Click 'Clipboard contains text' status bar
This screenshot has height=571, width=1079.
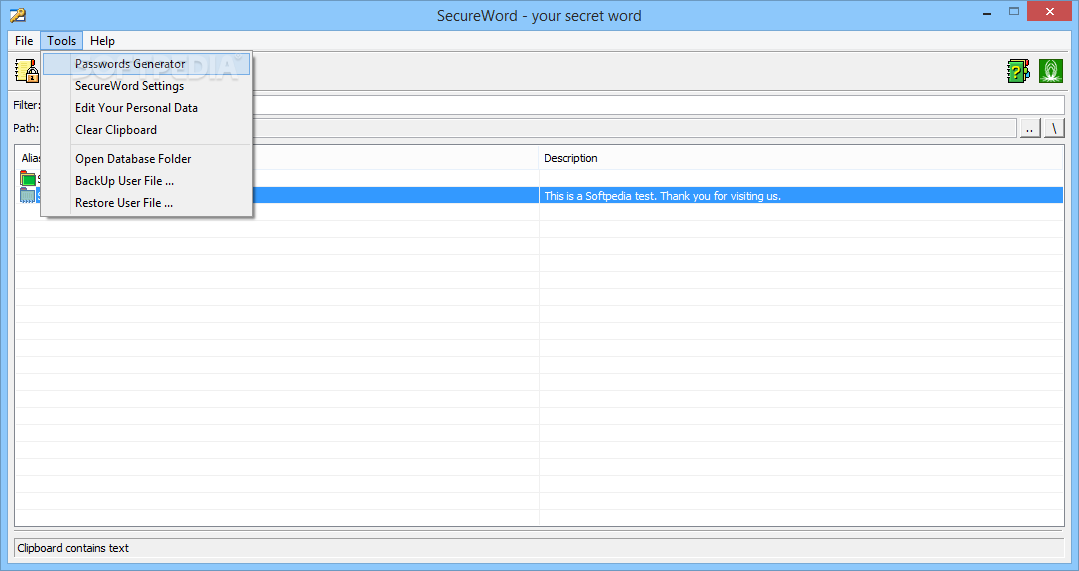(539, 548)
